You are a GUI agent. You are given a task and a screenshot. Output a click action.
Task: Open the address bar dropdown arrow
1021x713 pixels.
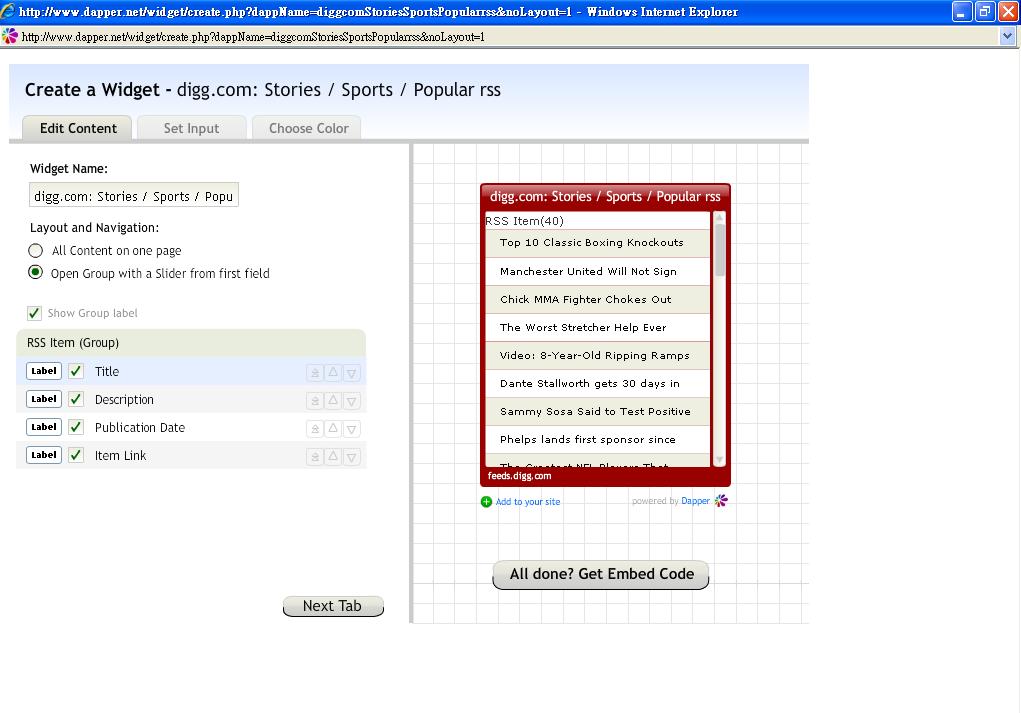pos(1007,36)
